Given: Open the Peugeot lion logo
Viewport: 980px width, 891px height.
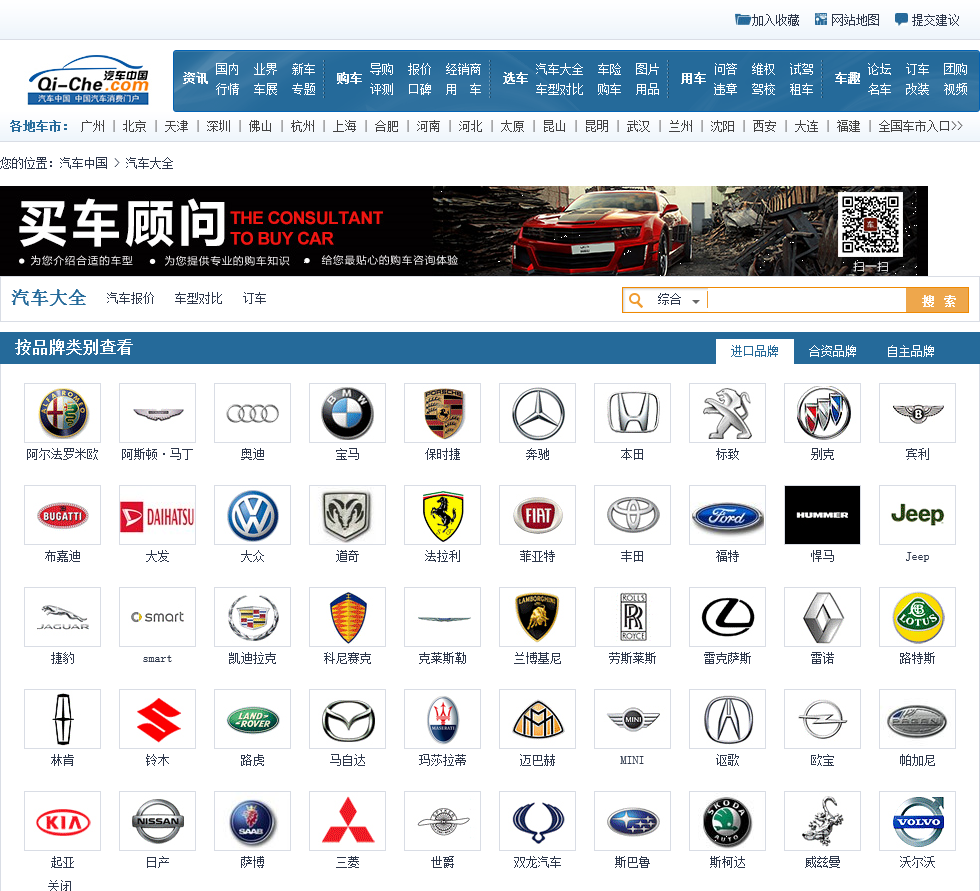Looking at the screenshot, I should pos(728,413).
